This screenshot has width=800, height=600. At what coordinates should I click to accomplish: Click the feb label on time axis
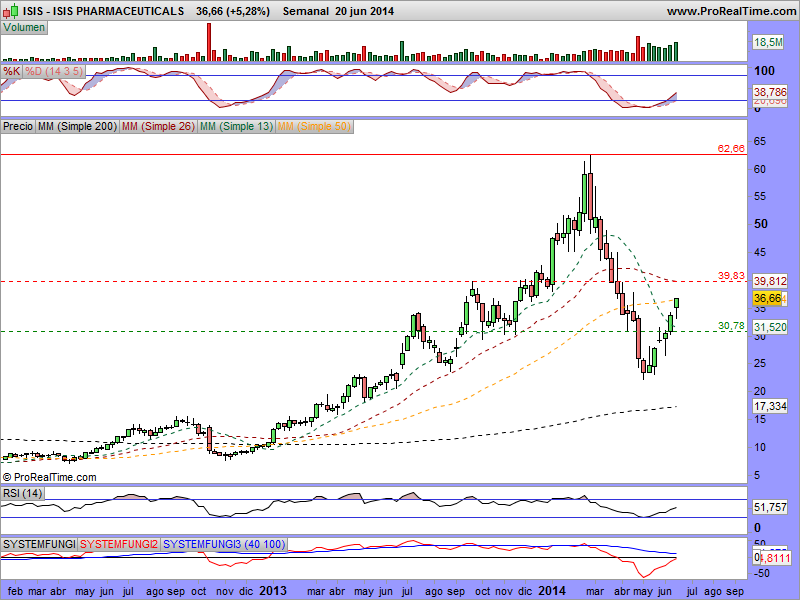tap(15, 591)
